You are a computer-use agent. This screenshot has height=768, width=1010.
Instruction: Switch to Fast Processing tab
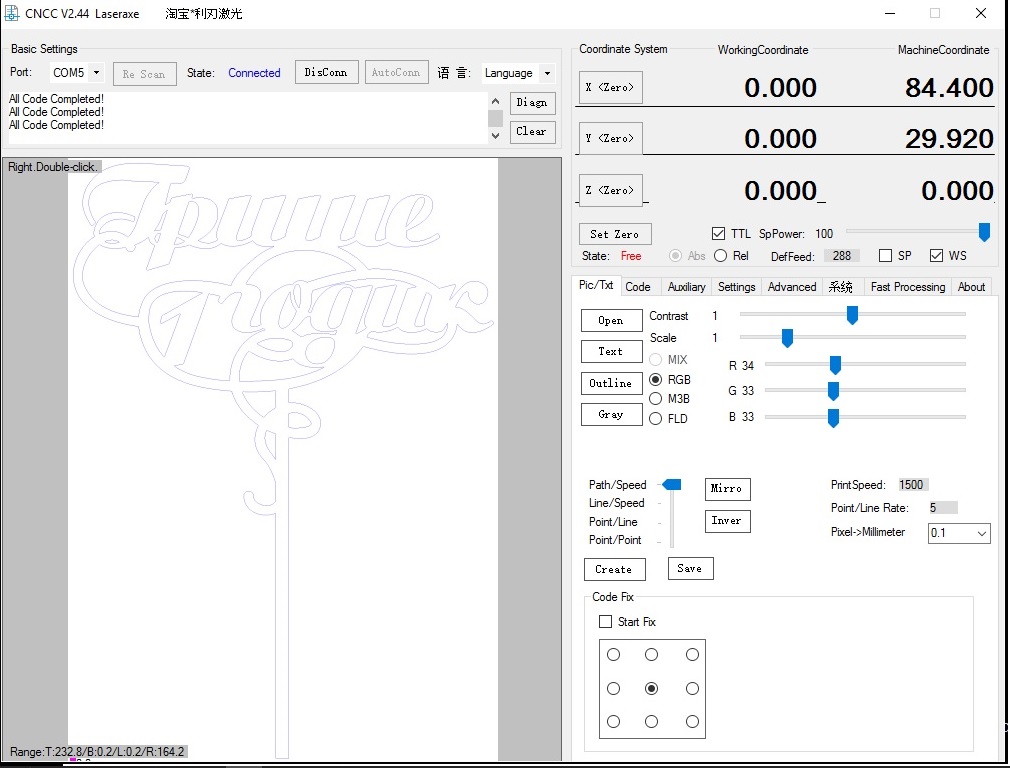pos(908,287)
